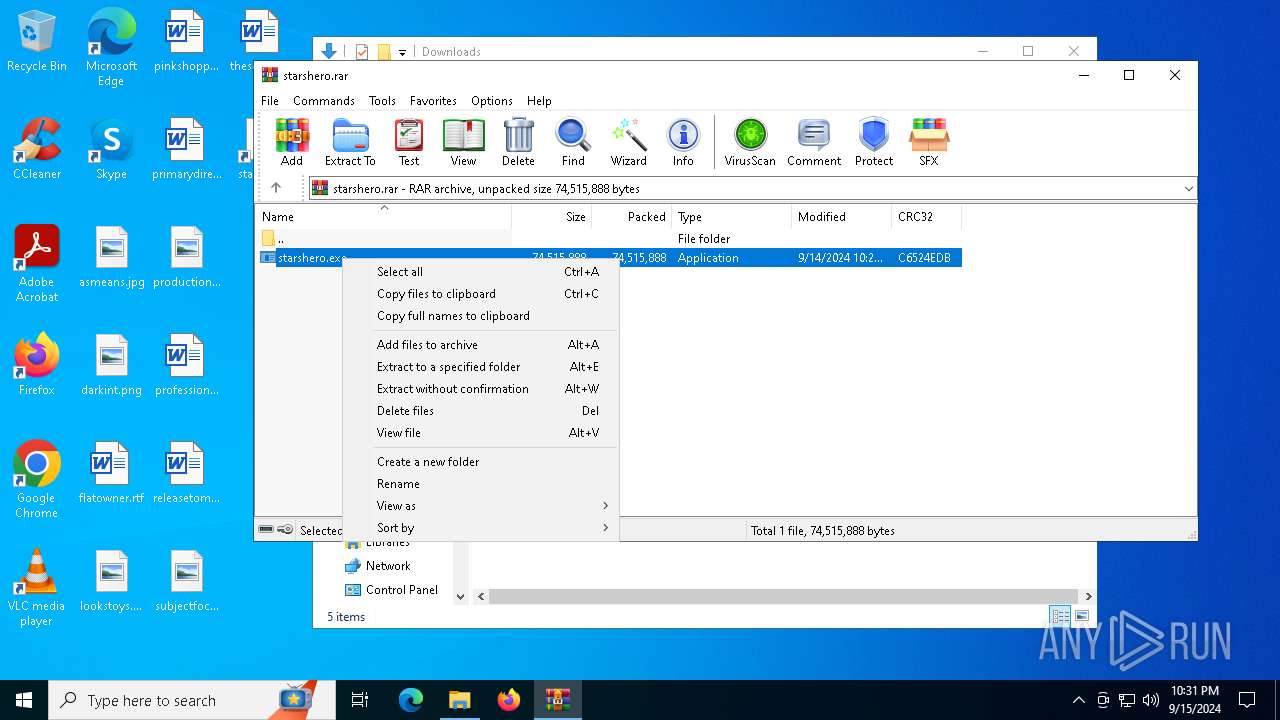1280x720 pixels.
Task: Open the Help menu
Action: tap(539, 101)
